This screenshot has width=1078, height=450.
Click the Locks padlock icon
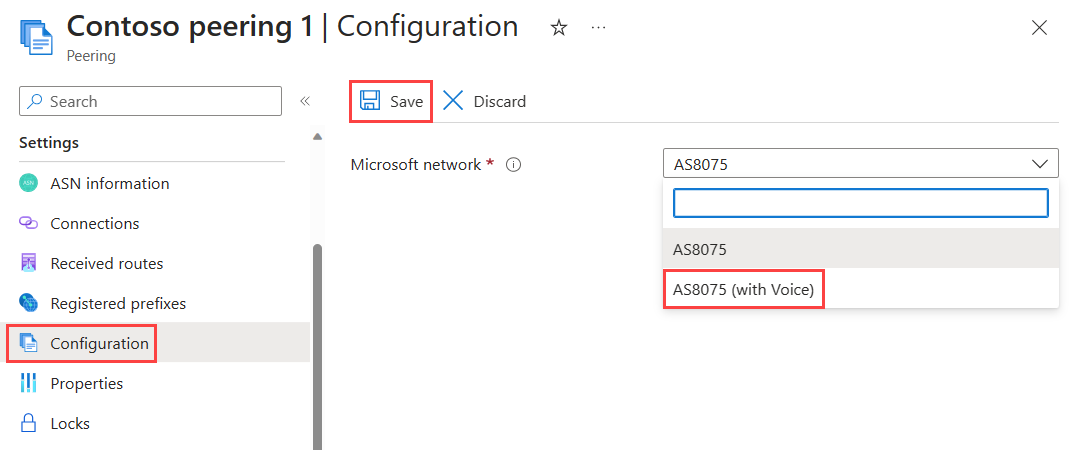(28, 423)
